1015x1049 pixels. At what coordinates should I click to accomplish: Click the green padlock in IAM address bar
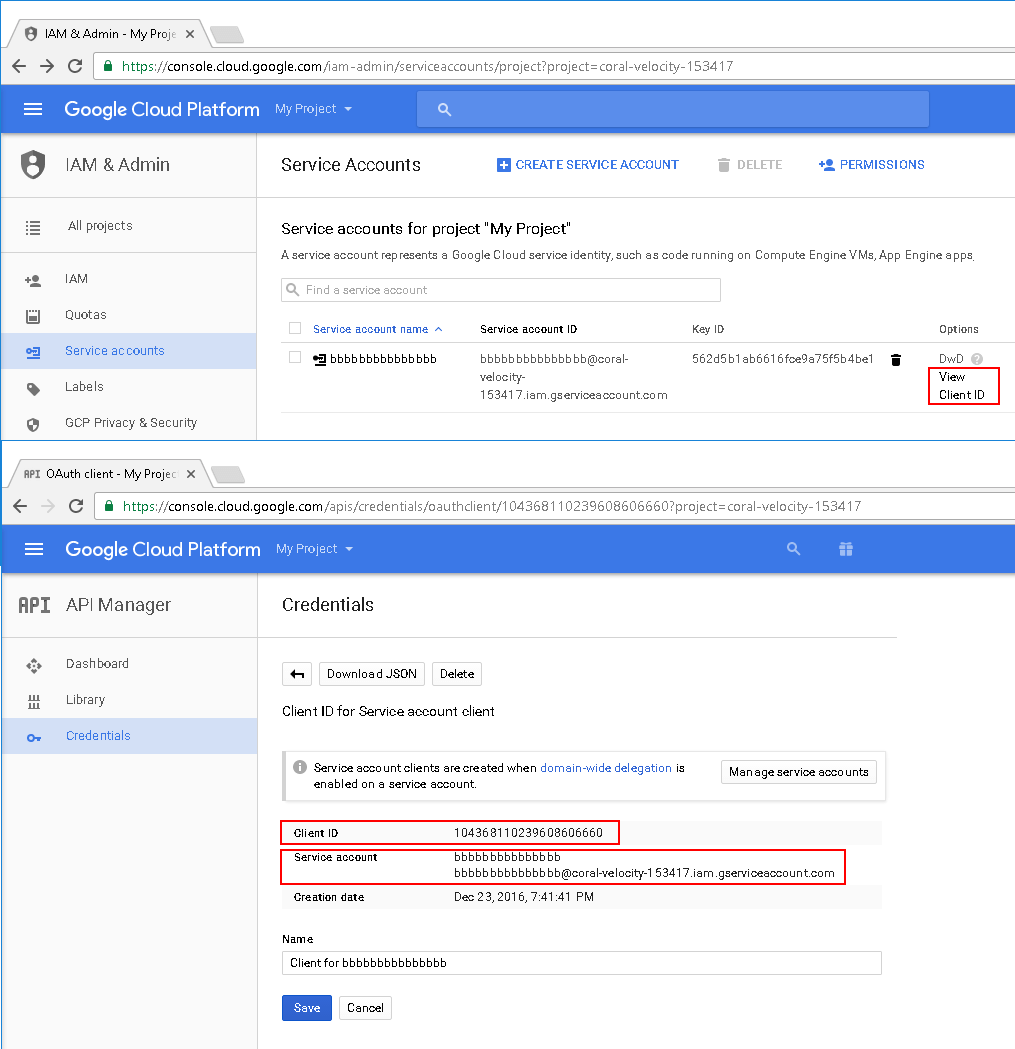(108, 66)
